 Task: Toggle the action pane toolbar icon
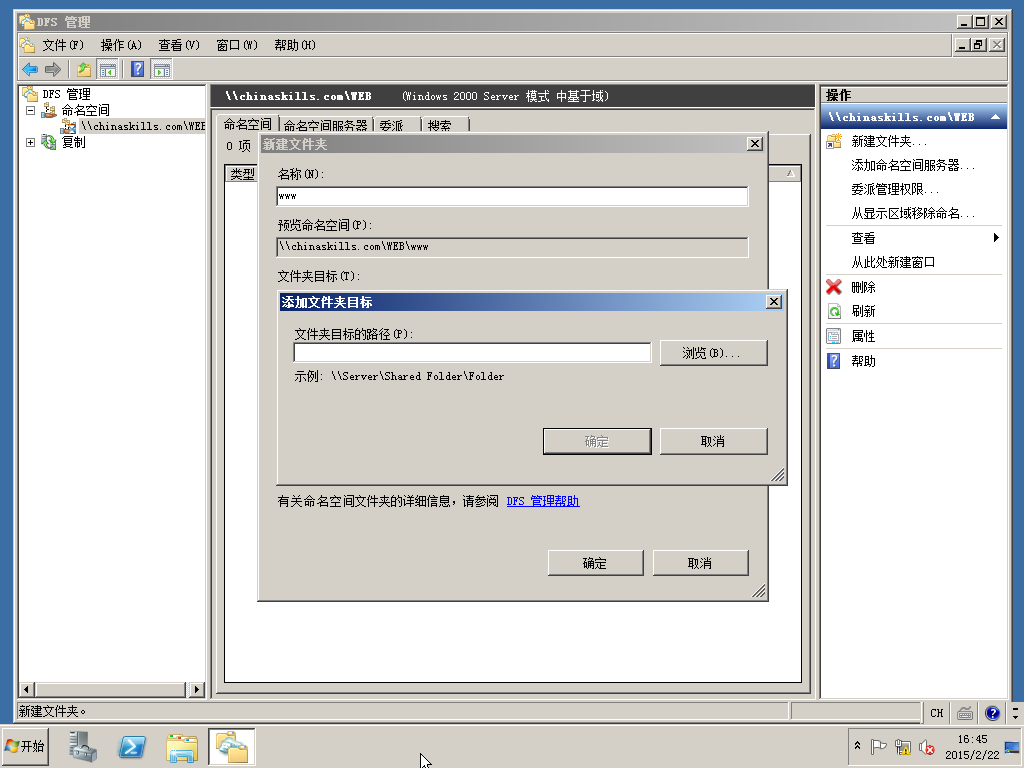161,69
